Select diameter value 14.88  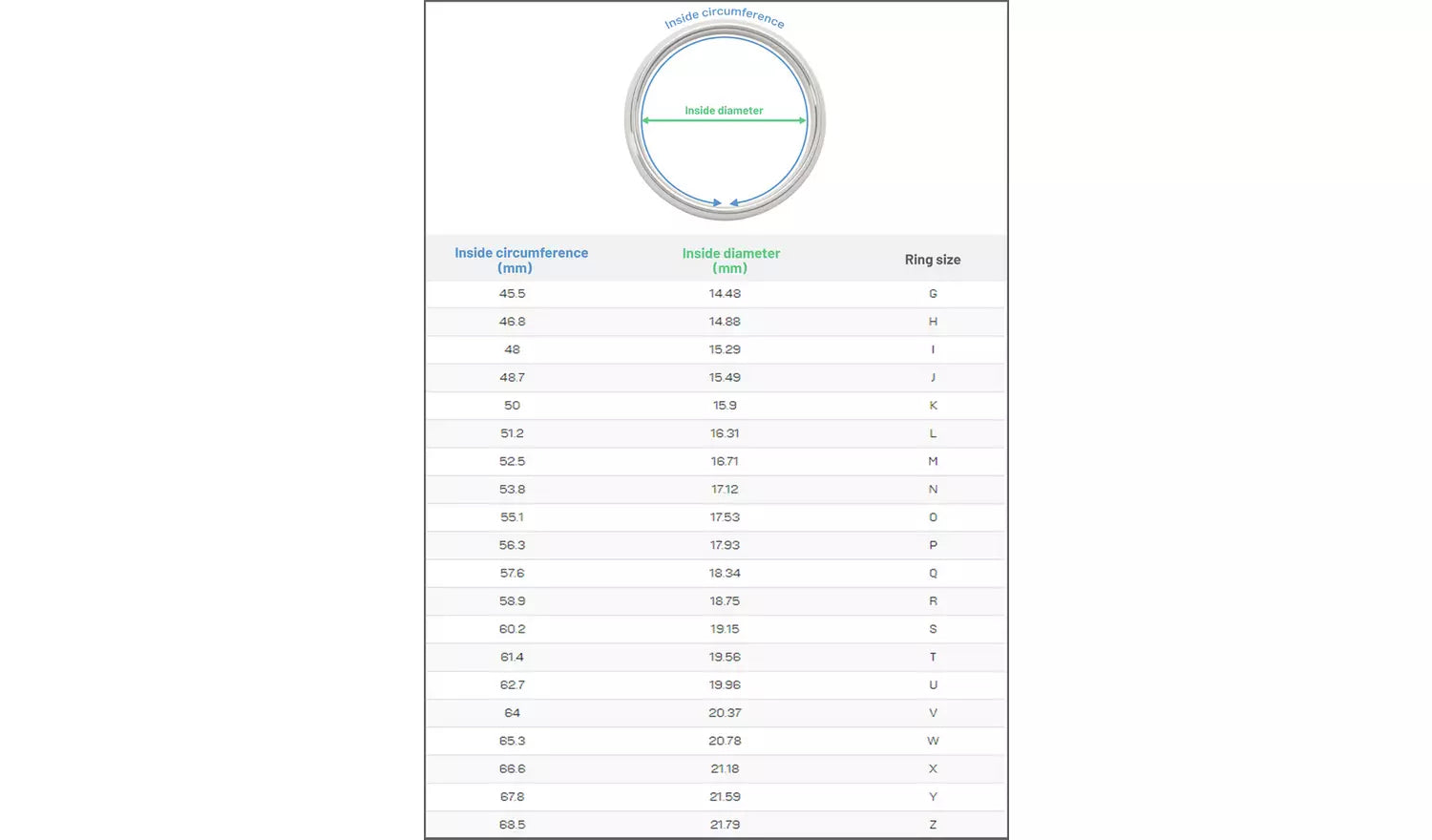pyautogui.click(x=725, y=322)
